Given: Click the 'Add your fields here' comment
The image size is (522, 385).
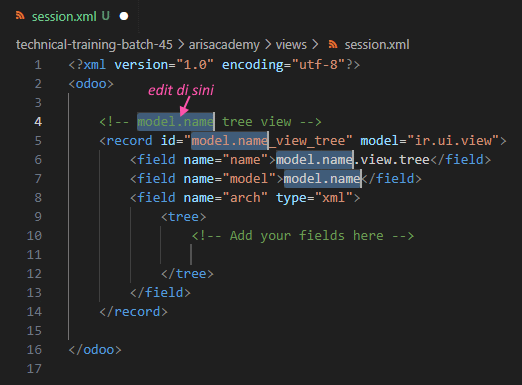Looking at the screenshot, I should coord(303,236).
